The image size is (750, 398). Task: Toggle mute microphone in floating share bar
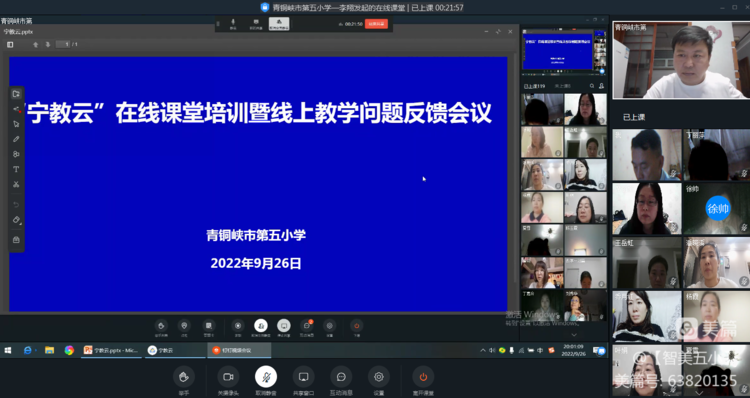click(x=233, y=24)
